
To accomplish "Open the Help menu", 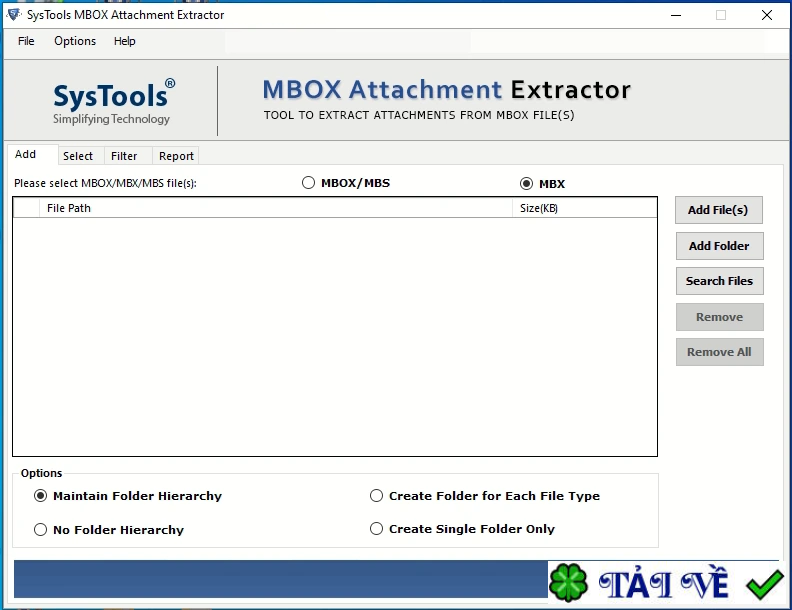I will (x=124, y=41).
